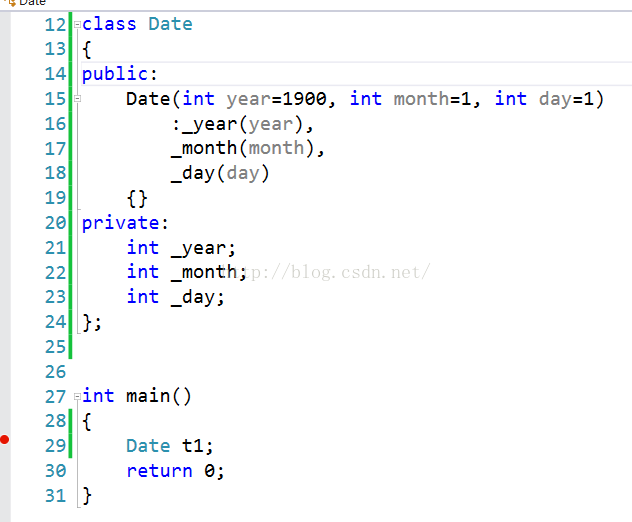The image size is (632, 522).
Task: Click 'int _year;' member declaration
Action: pyautogui.click(x=181, y=248)
